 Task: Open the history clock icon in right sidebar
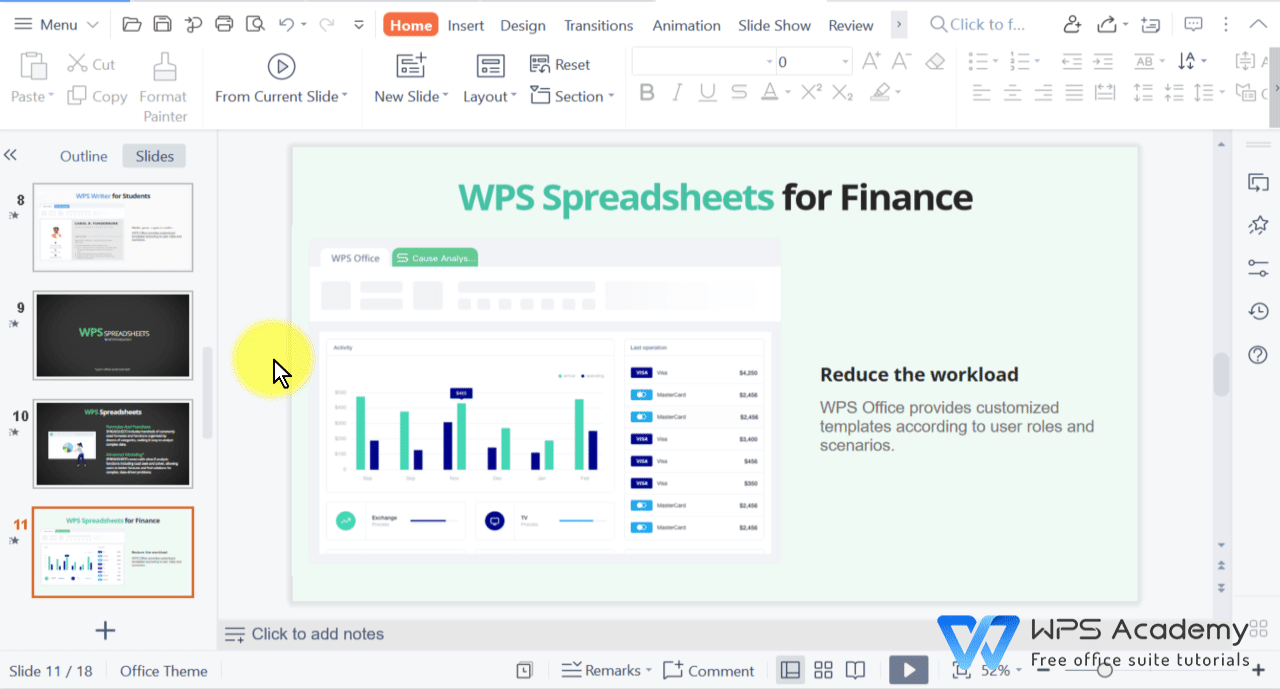point(1258,312)
